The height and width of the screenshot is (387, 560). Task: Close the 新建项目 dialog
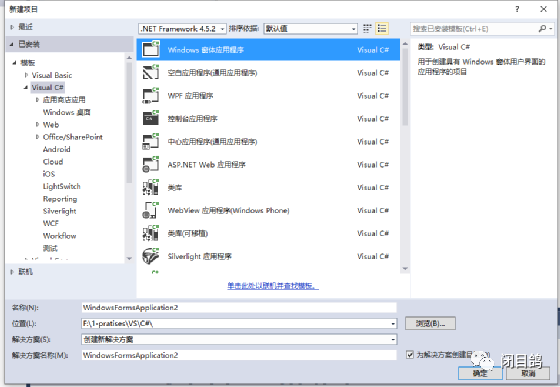(543, 9)
